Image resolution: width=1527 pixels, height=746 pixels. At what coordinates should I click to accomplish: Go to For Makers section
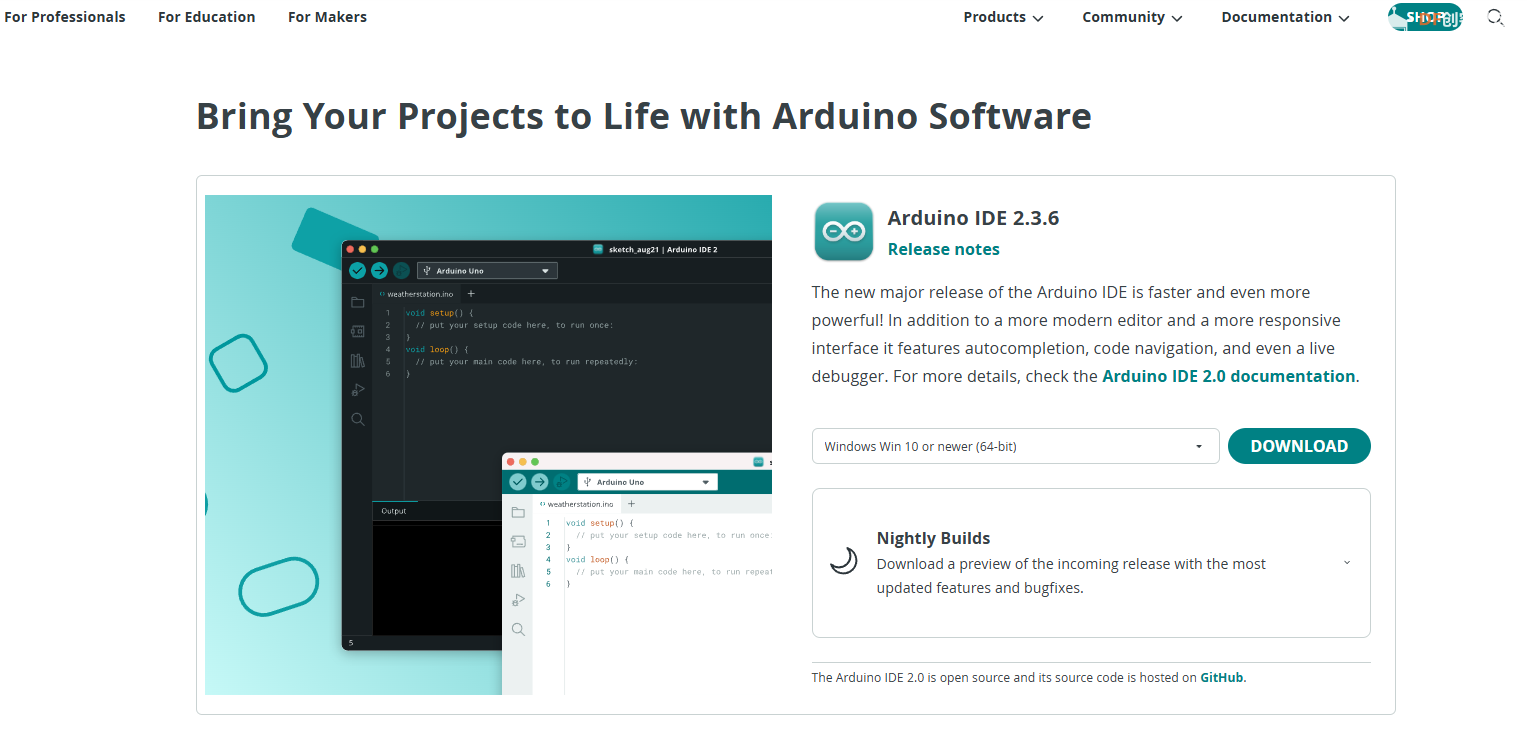(327, 17)
